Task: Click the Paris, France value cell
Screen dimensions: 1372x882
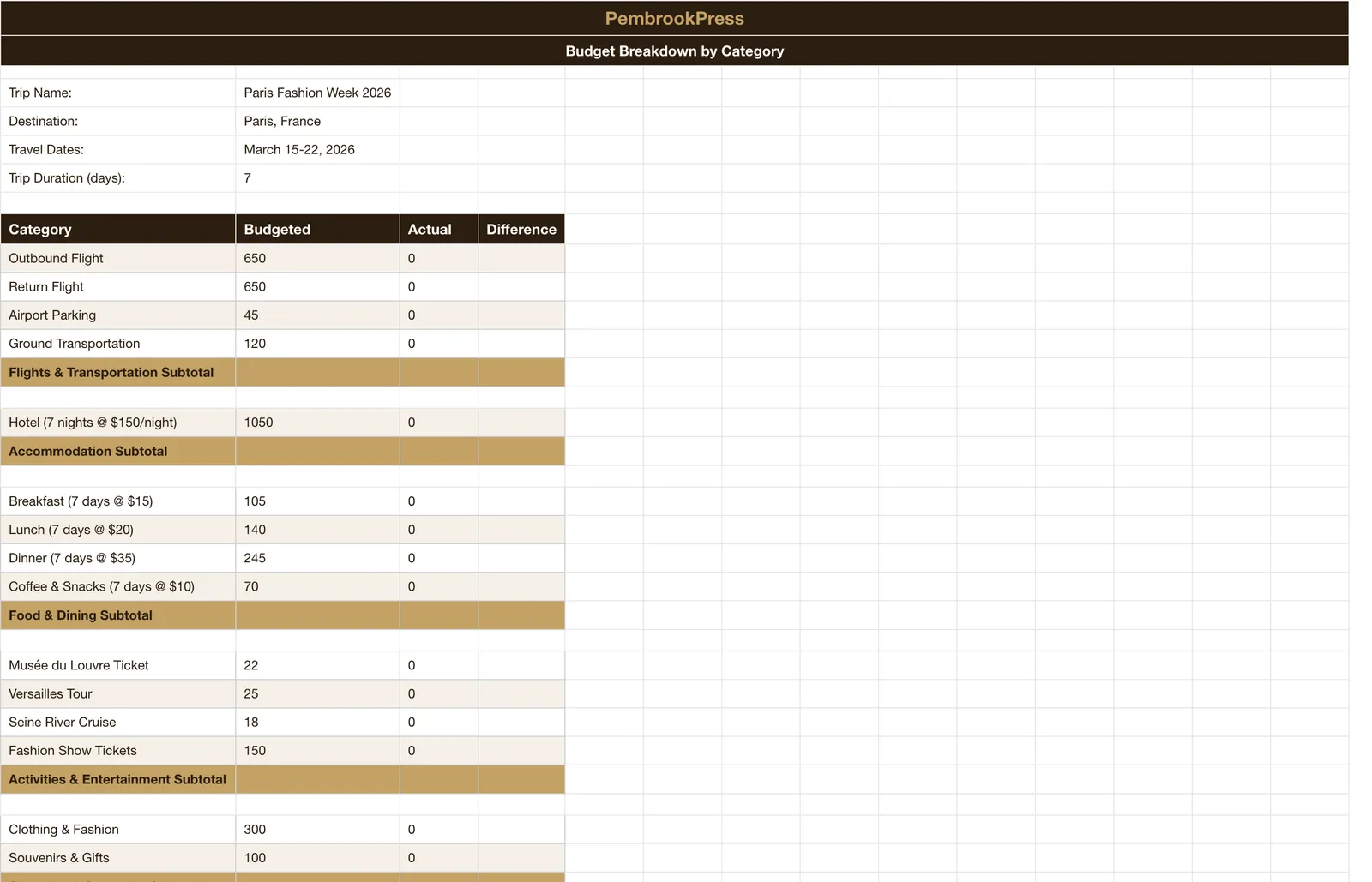Action: (317, 121)
